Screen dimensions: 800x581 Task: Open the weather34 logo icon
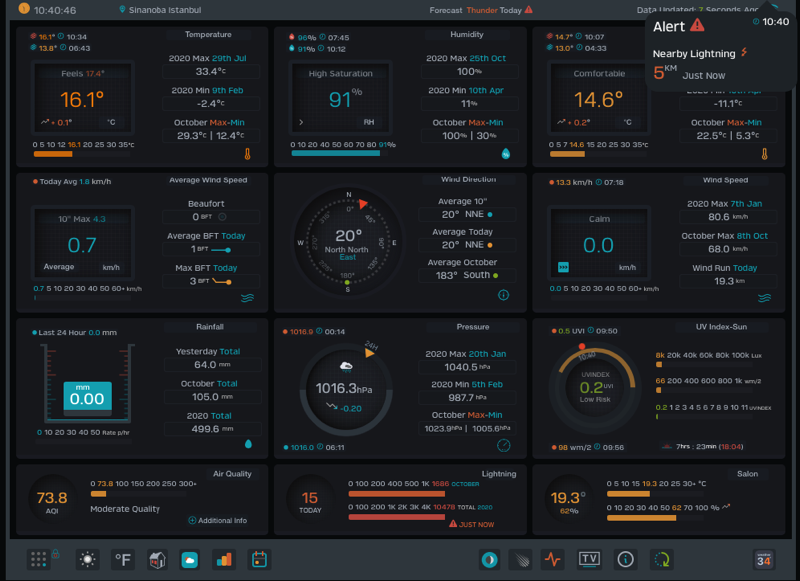point(764,560)
